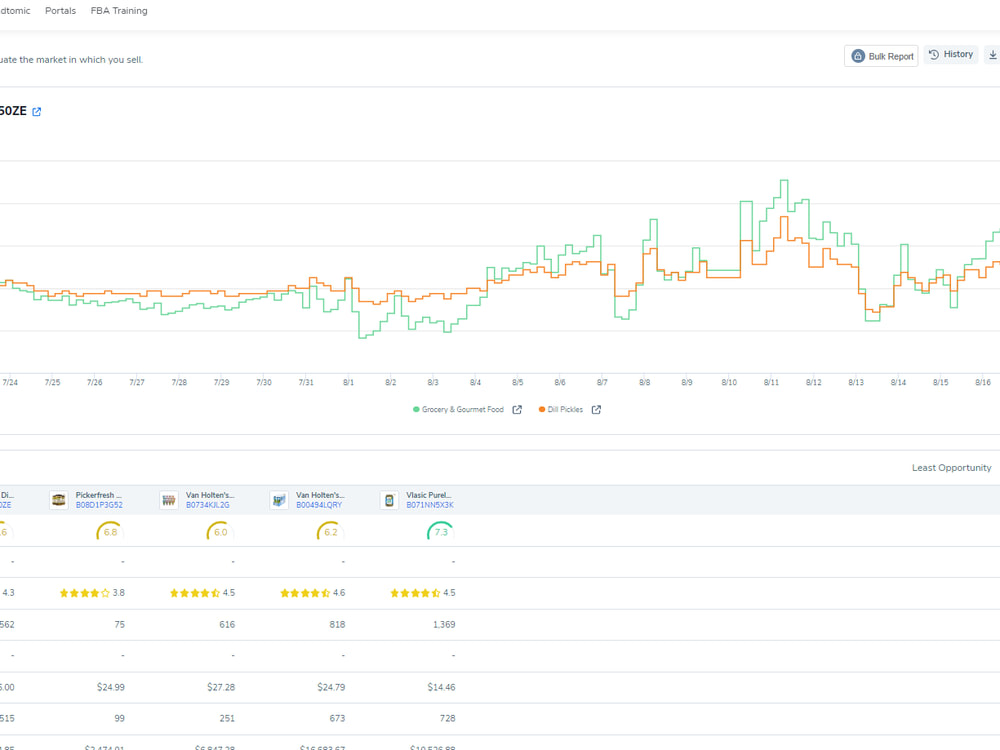Click the $24.79 price cell
The image size is (1000, 750).
[x=331, y=687]
